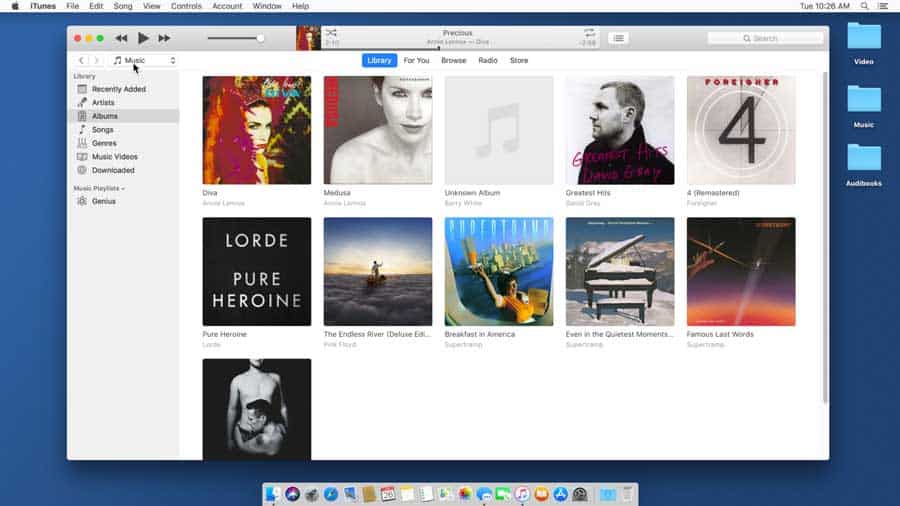The image size is (900, 506).
Task: Open the Genius playlist
Action: click(103, 201)
